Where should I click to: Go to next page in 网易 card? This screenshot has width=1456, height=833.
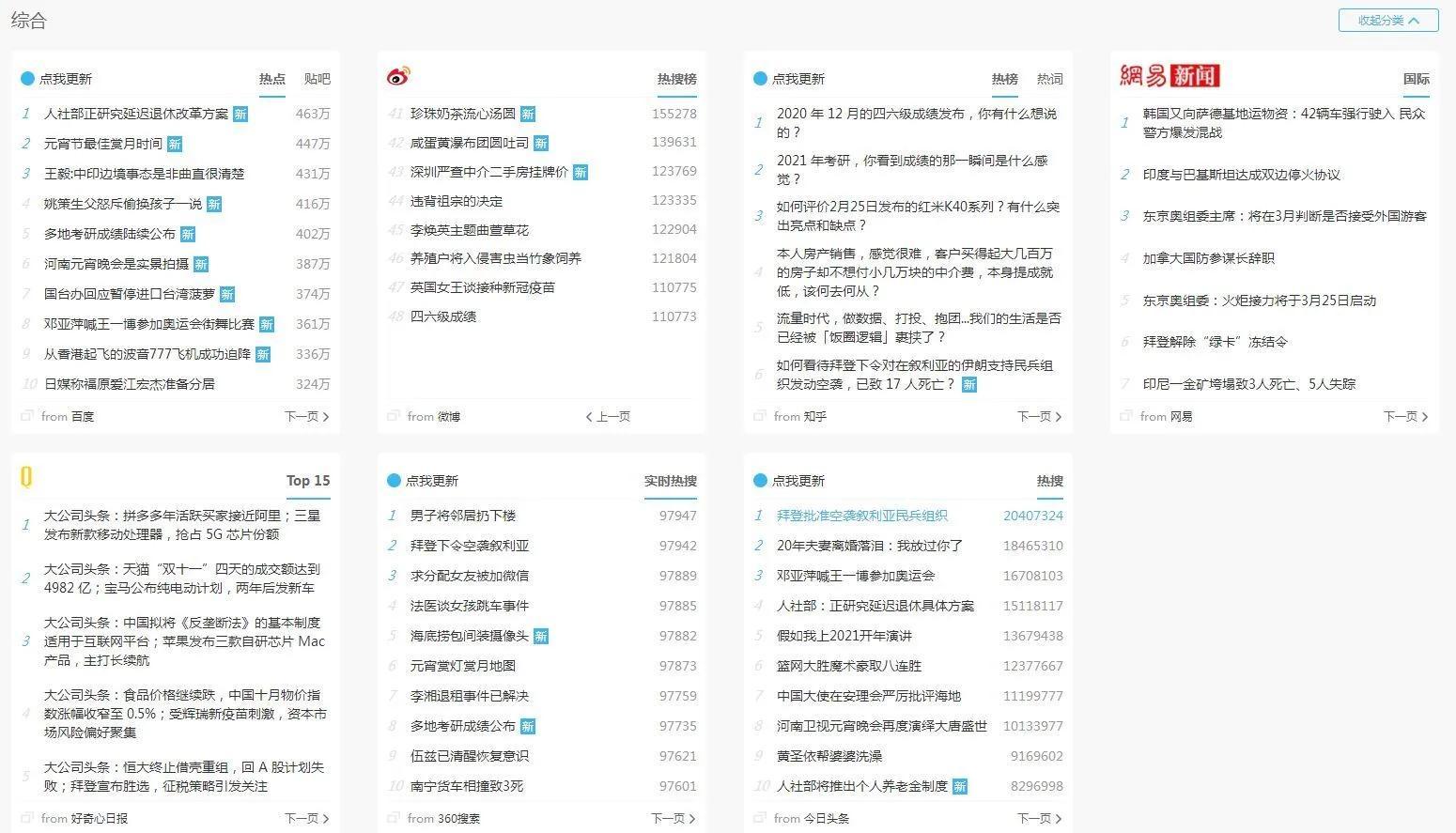click(x=1406, y=416)
